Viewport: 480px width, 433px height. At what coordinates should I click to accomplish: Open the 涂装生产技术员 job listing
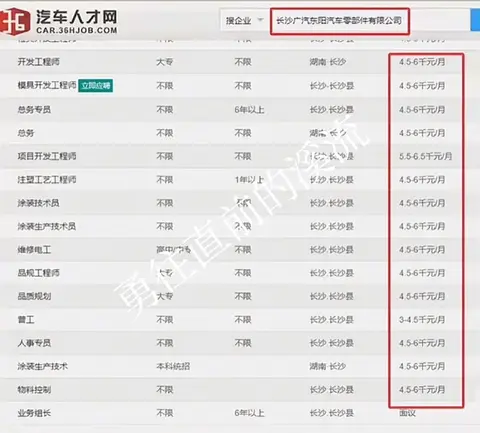click(x=47, y=226)
